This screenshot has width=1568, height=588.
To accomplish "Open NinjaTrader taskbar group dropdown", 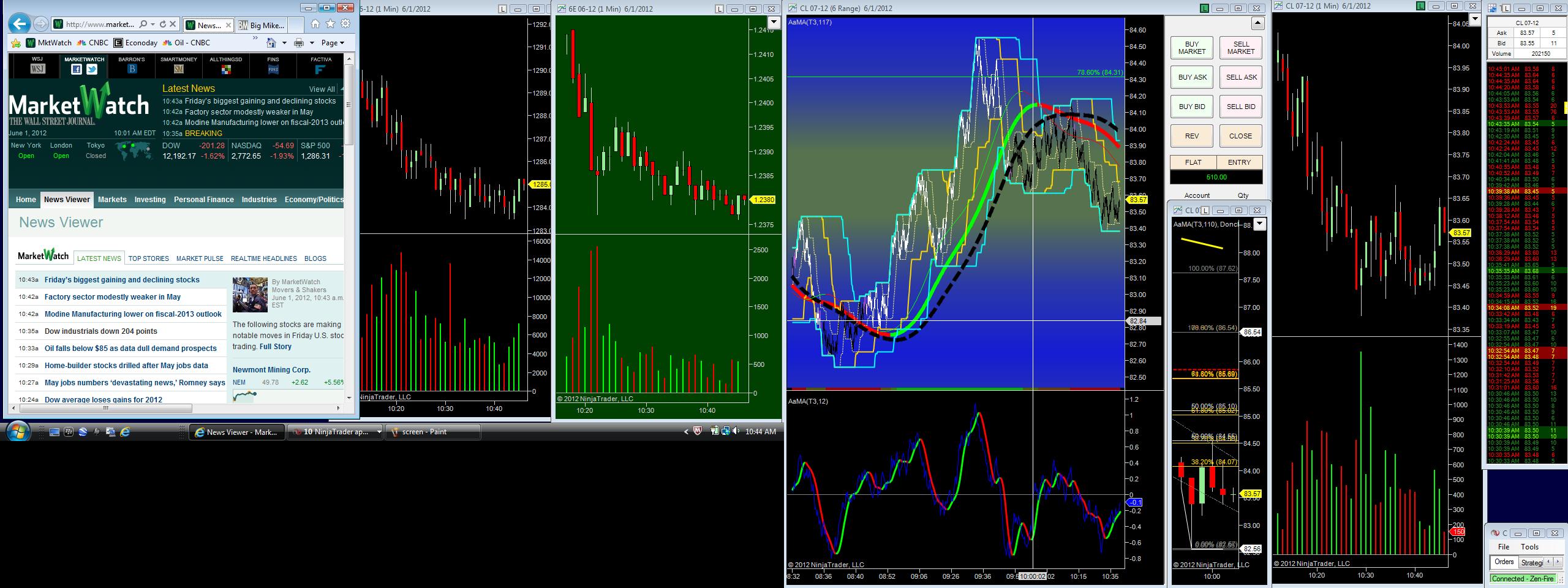I will point(380,432).
